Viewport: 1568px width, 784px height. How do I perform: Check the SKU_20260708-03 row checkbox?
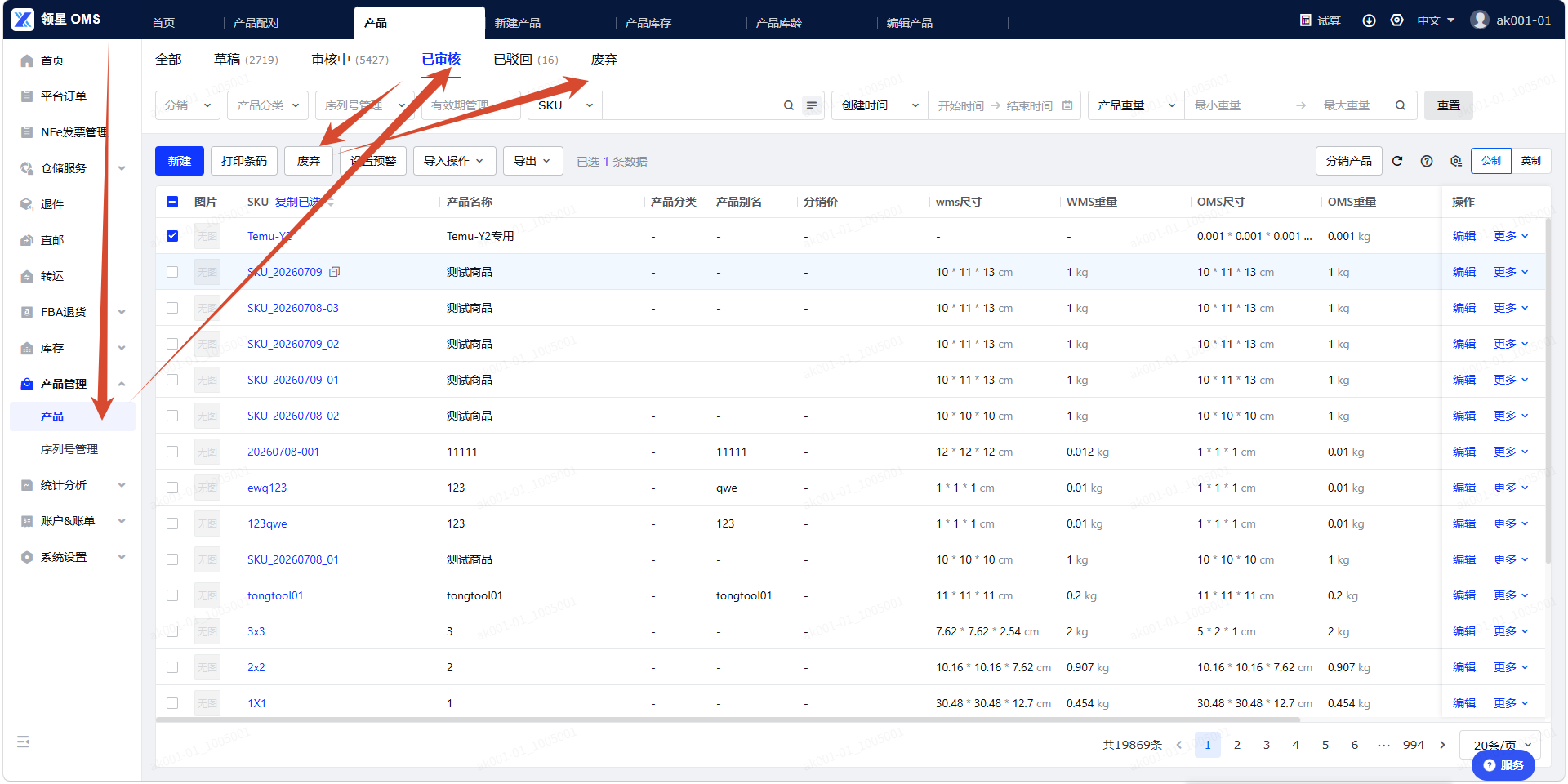pos(172,308)
